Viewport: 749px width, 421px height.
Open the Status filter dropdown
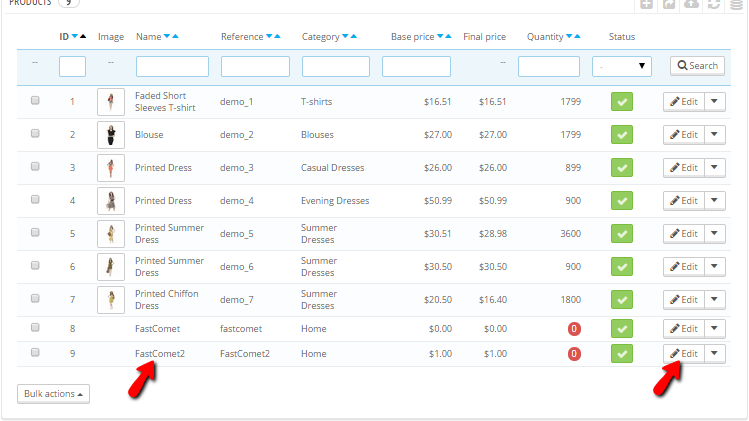[621, 66]
